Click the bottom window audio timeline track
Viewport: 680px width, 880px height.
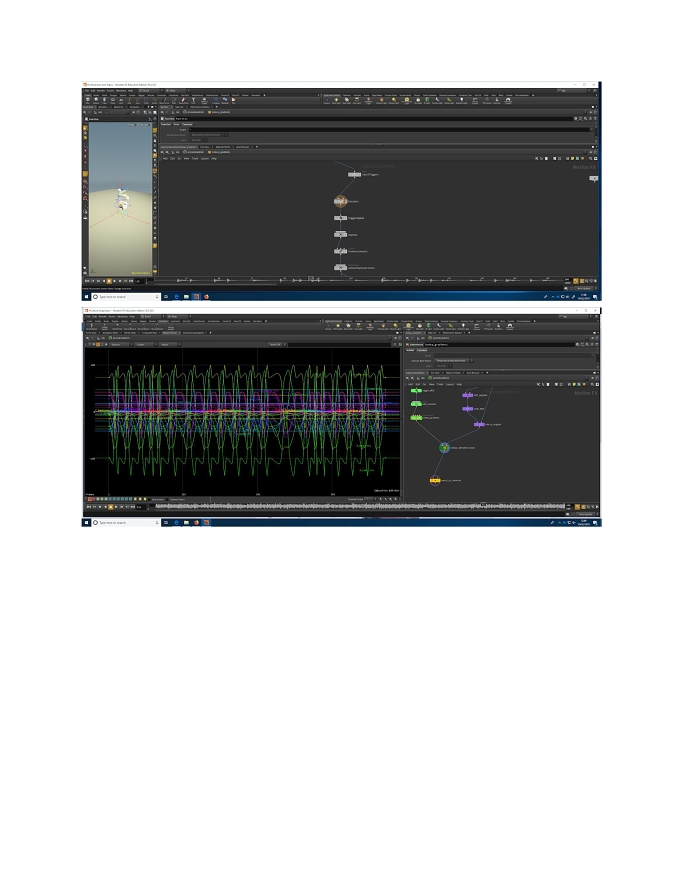click(x=359, y=506)
